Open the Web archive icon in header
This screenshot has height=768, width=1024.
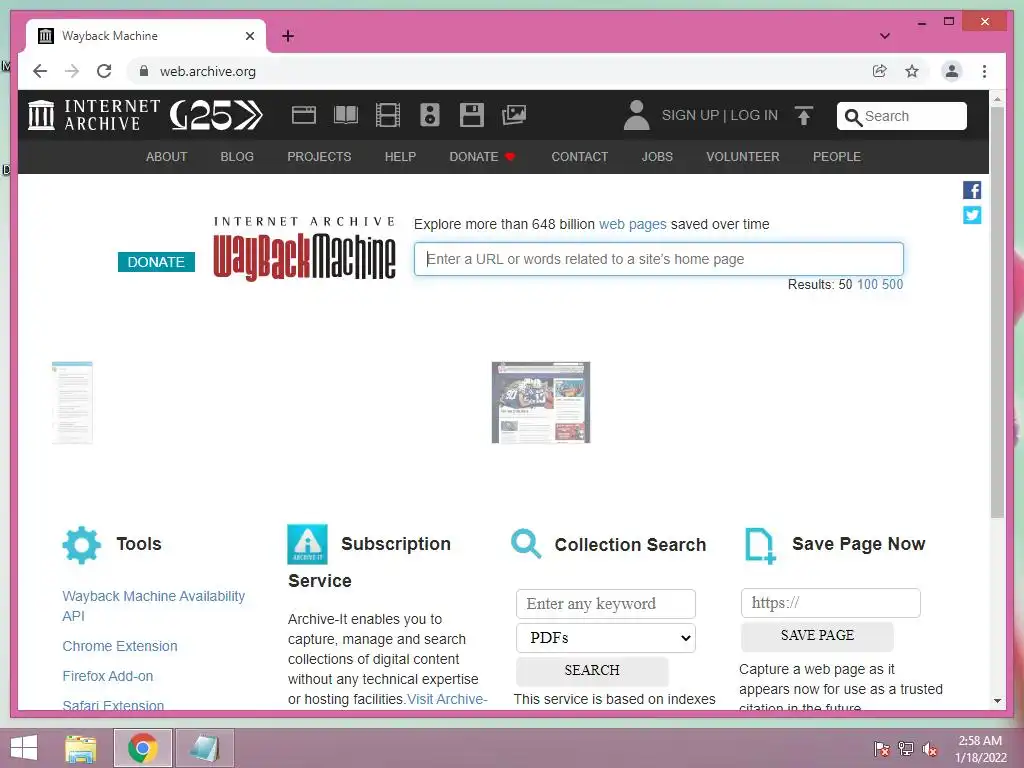(x=304, y=116)
